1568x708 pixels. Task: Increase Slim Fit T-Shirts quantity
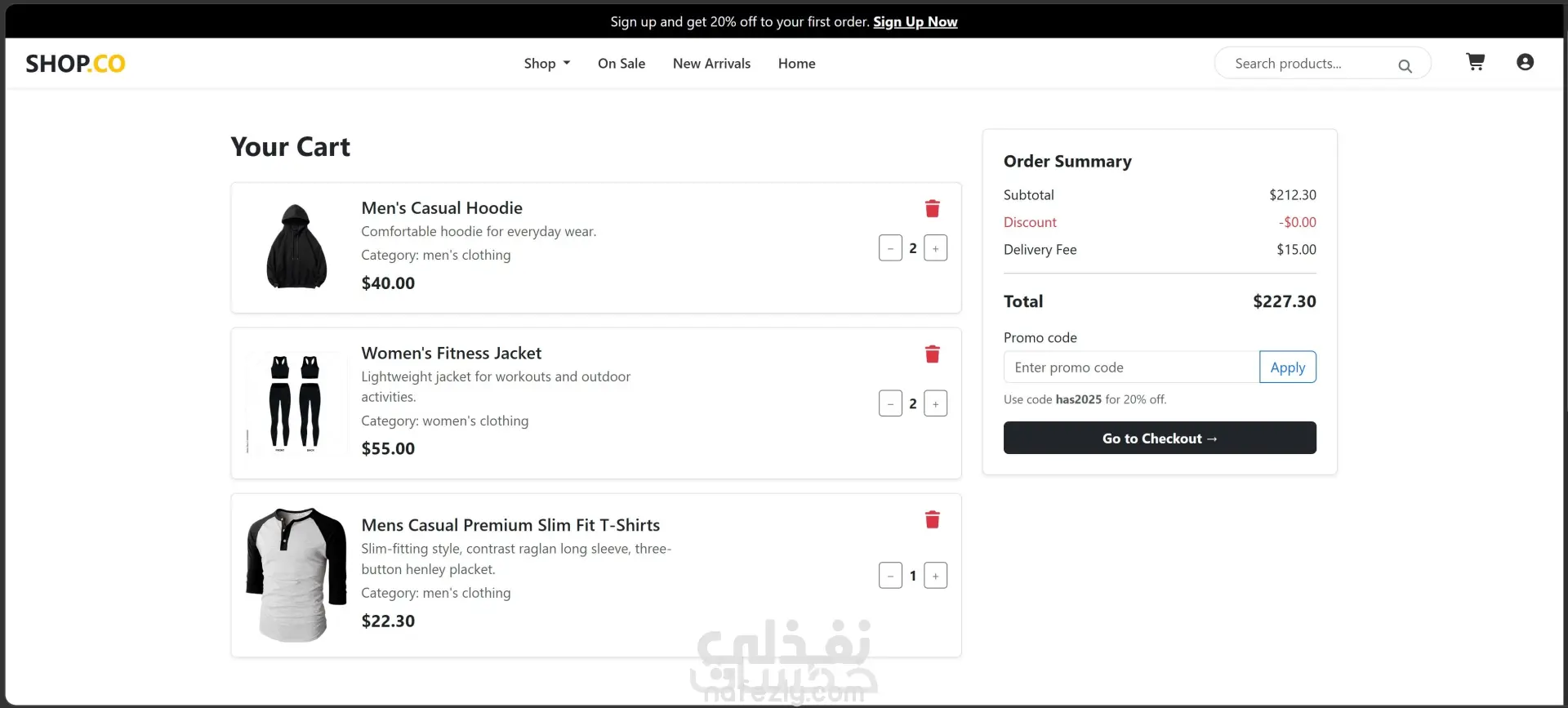pyautogui.click(x=936, y=576)
